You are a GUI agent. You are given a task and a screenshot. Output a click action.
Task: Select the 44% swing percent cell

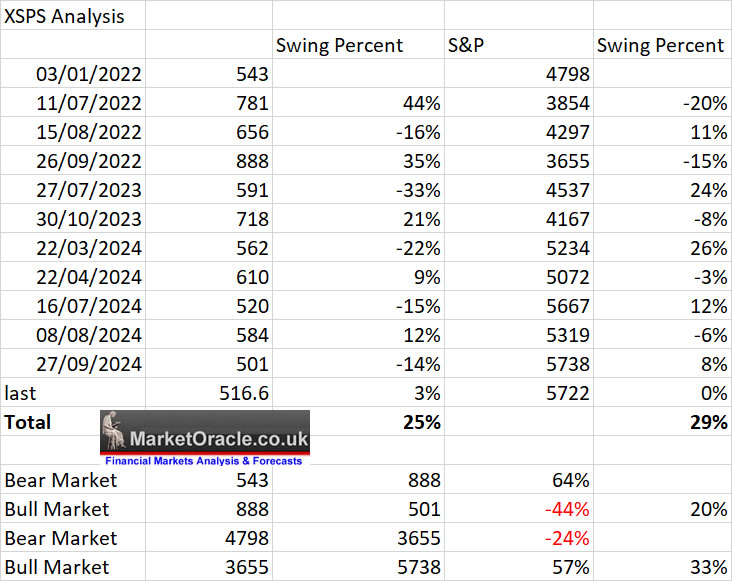420,103
